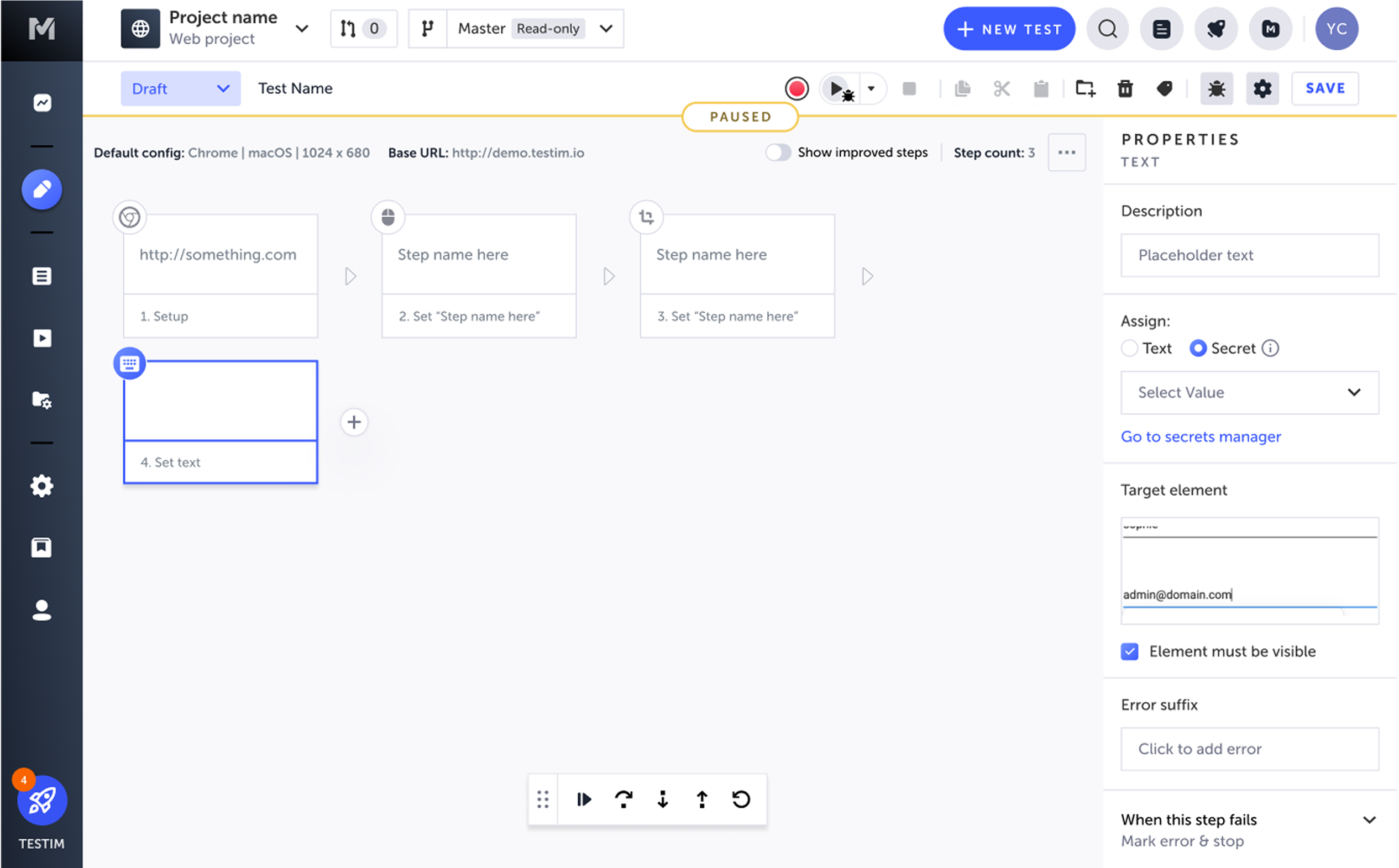Select the Text radio option
Image resolution: width=1399 pixels, height=868 pixels.
[x=1130, y=349]
